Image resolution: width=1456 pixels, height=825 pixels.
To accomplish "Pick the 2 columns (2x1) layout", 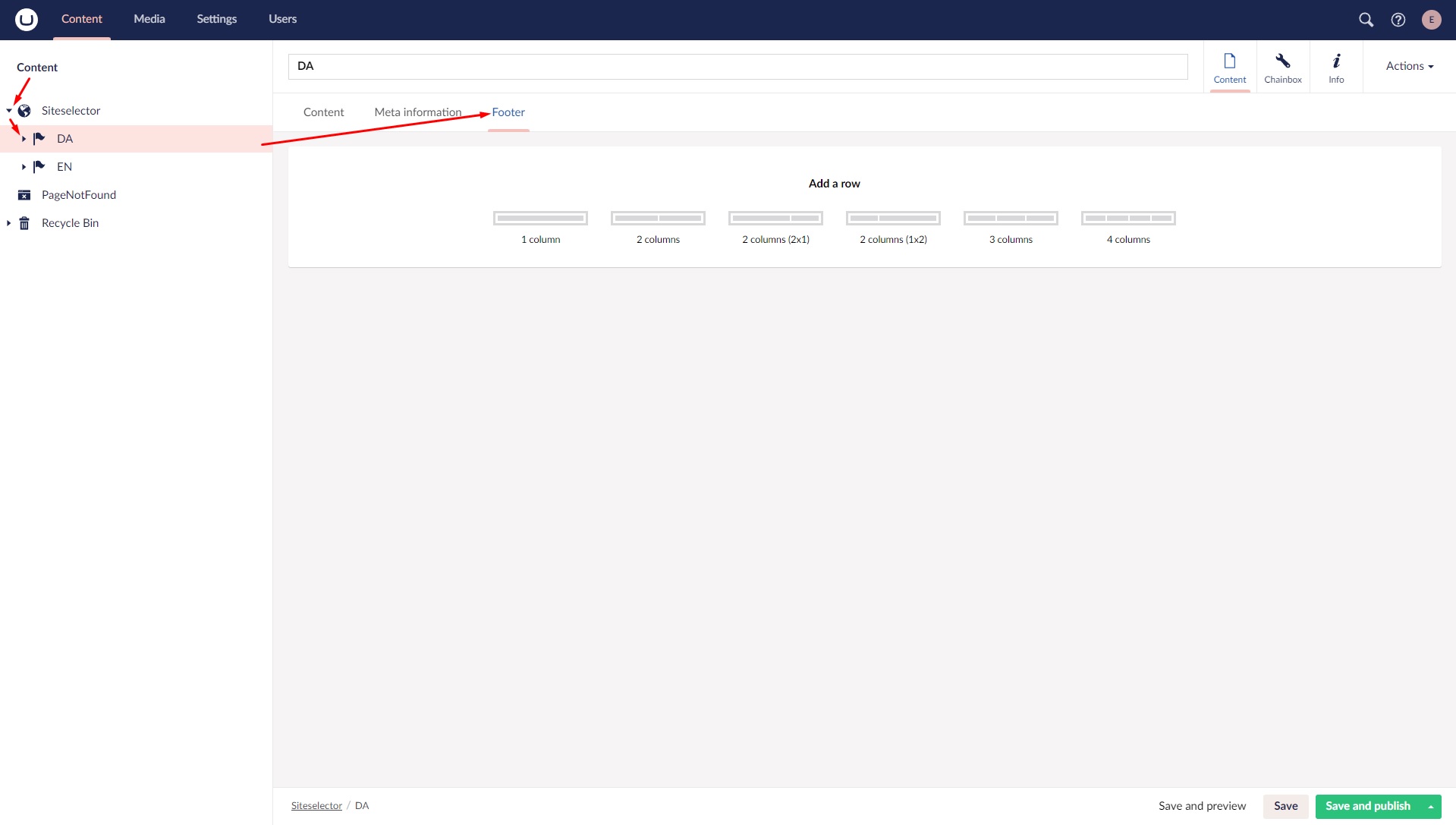I will click(775, 219).
